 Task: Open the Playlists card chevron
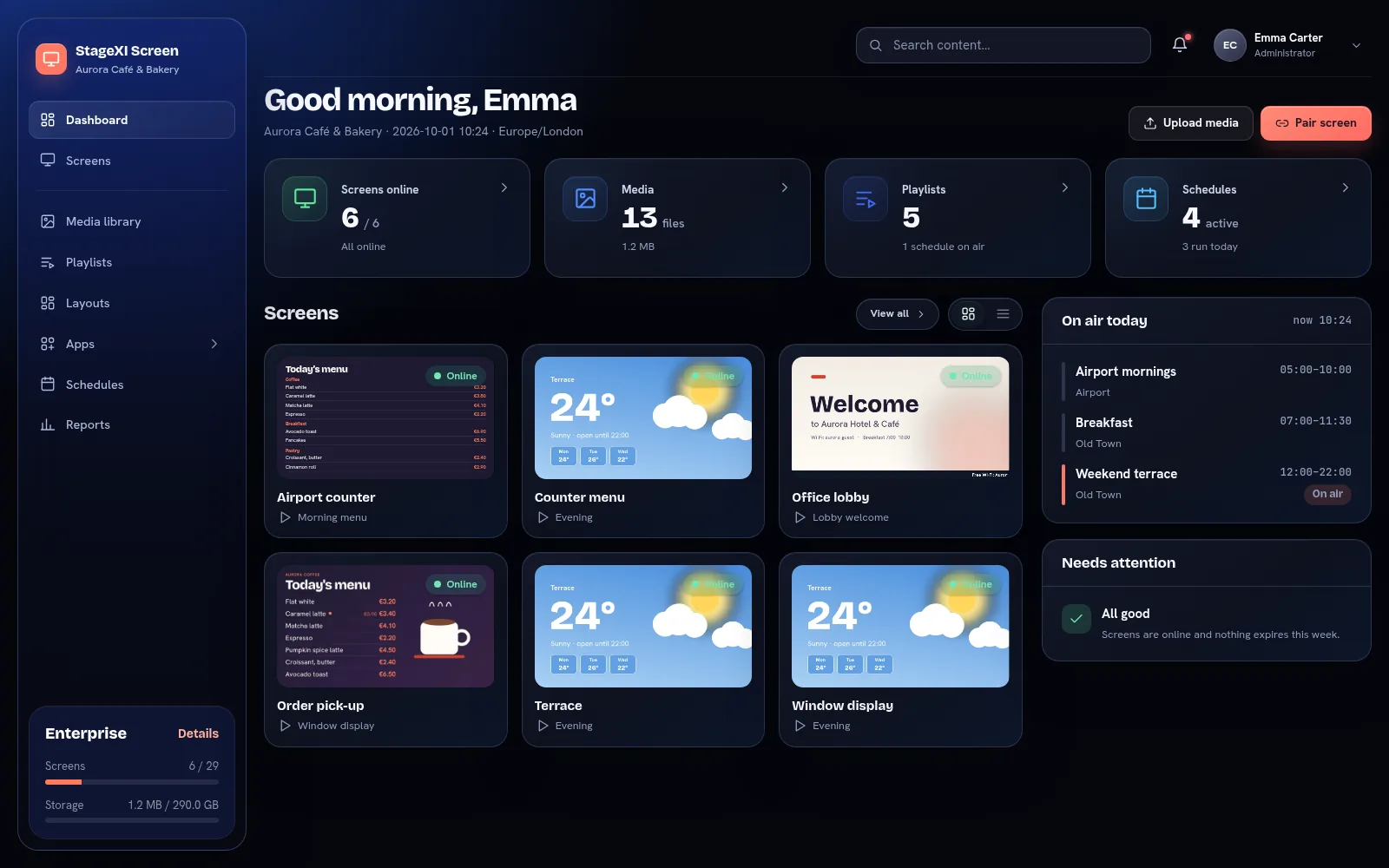point(1065,187)
